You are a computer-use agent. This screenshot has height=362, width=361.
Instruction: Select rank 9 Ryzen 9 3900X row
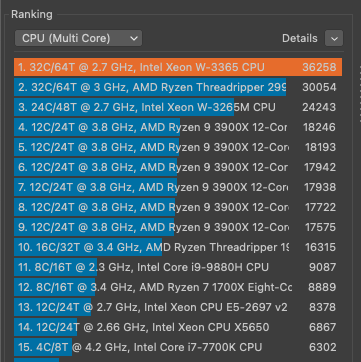coord(178,227)
